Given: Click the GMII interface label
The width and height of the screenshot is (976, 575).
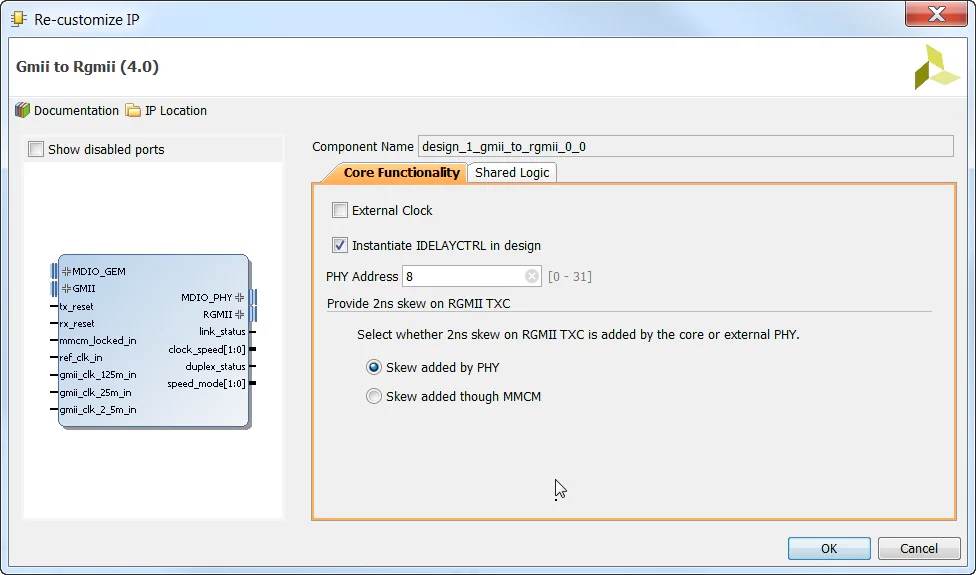Looking at the screenshot, I should 83,289.
